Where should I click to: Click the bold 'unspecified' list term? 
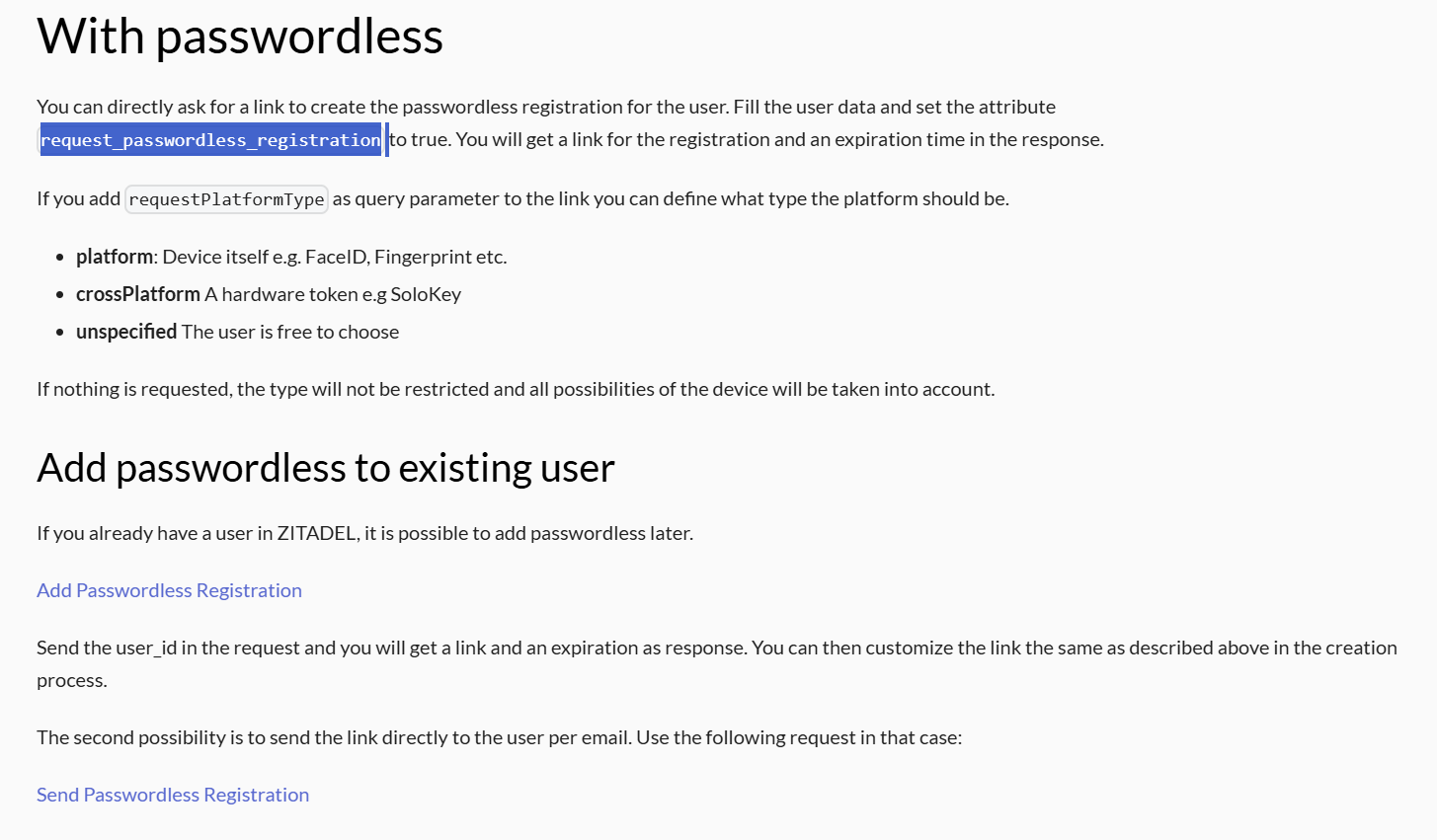[126, 332]
